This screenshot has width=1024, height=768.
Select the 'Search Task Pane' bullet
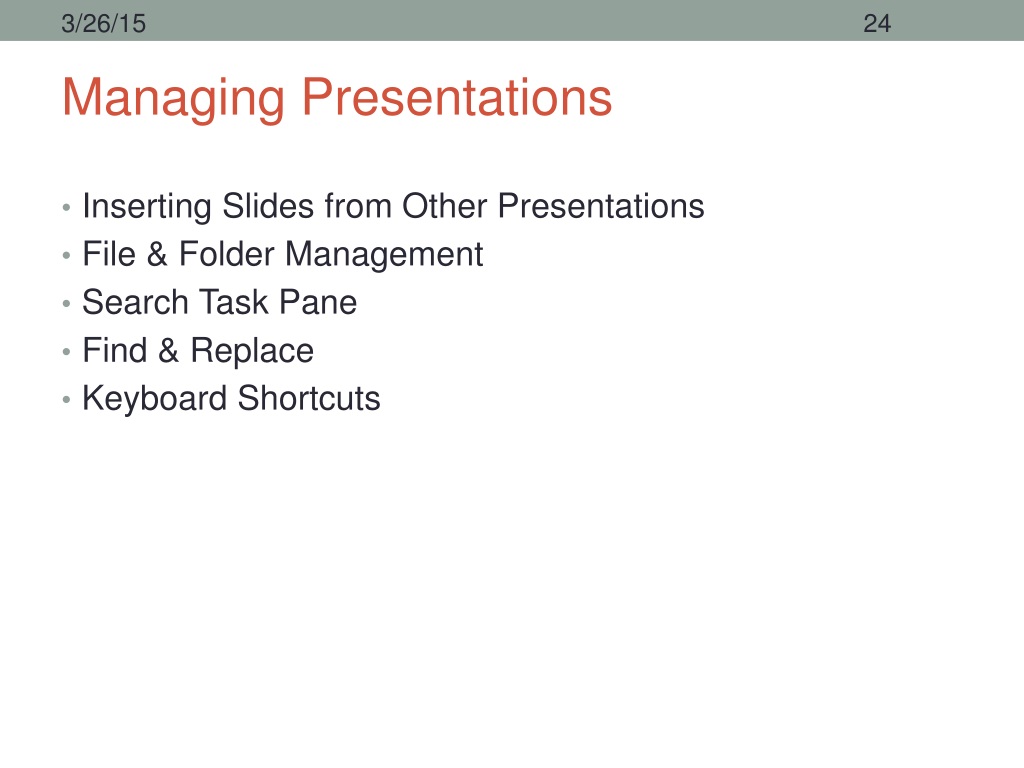click(219, 302)
